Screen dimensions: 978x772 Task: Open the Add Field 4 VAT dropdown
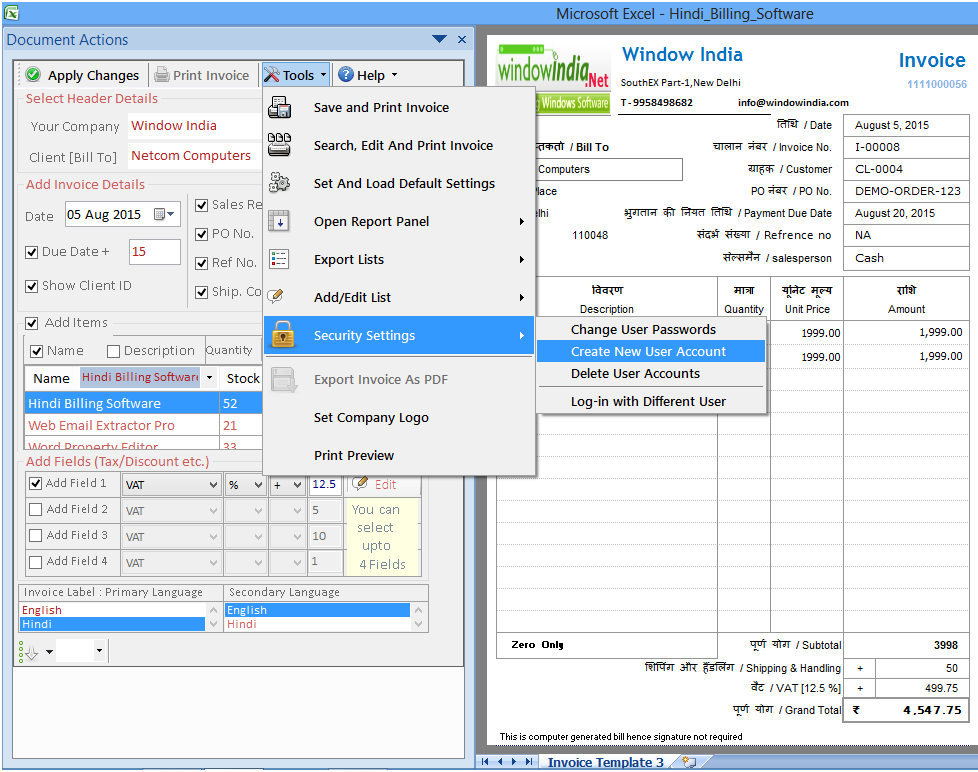click(x=213, y=563)
